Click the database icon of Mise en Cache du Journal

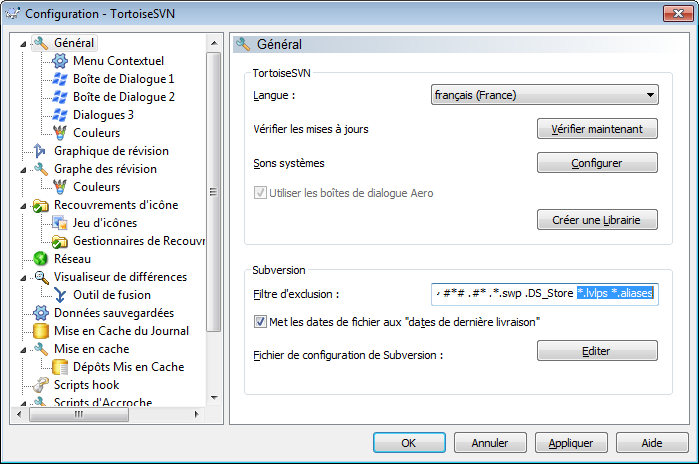click(41, 331)
